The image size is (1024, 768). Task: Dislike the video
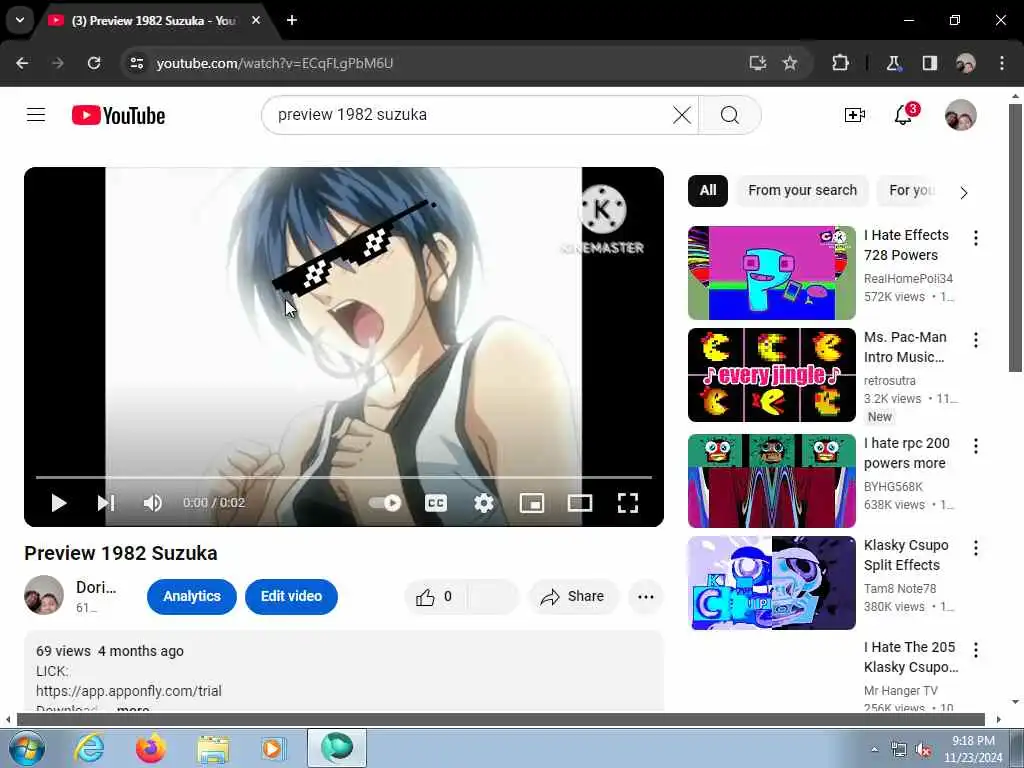(492, 596)
